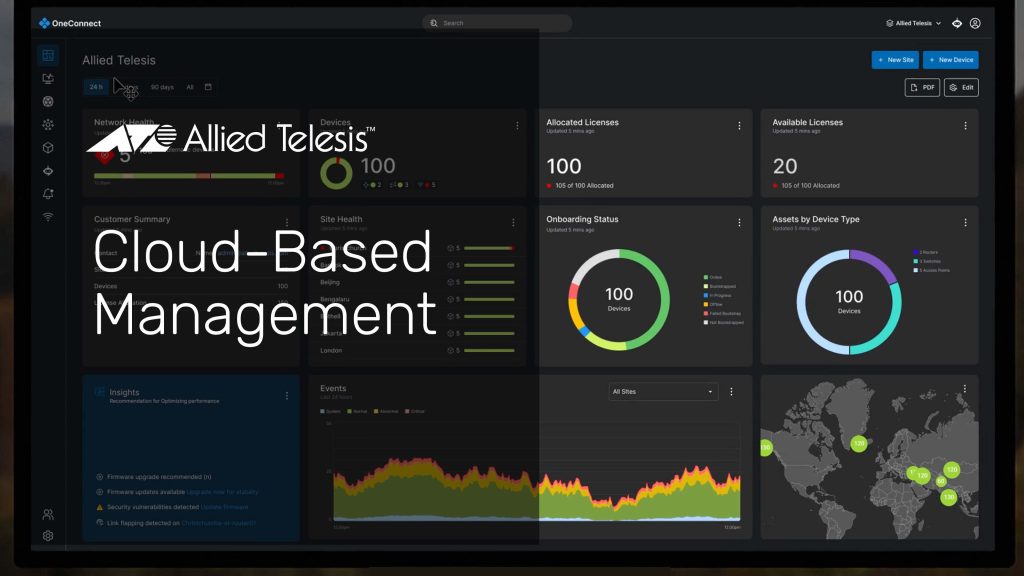Image resolution: width=1024 pixels, height=576 pixels.
Task: Click the New Site button
Action: click(x=895, y=60)
